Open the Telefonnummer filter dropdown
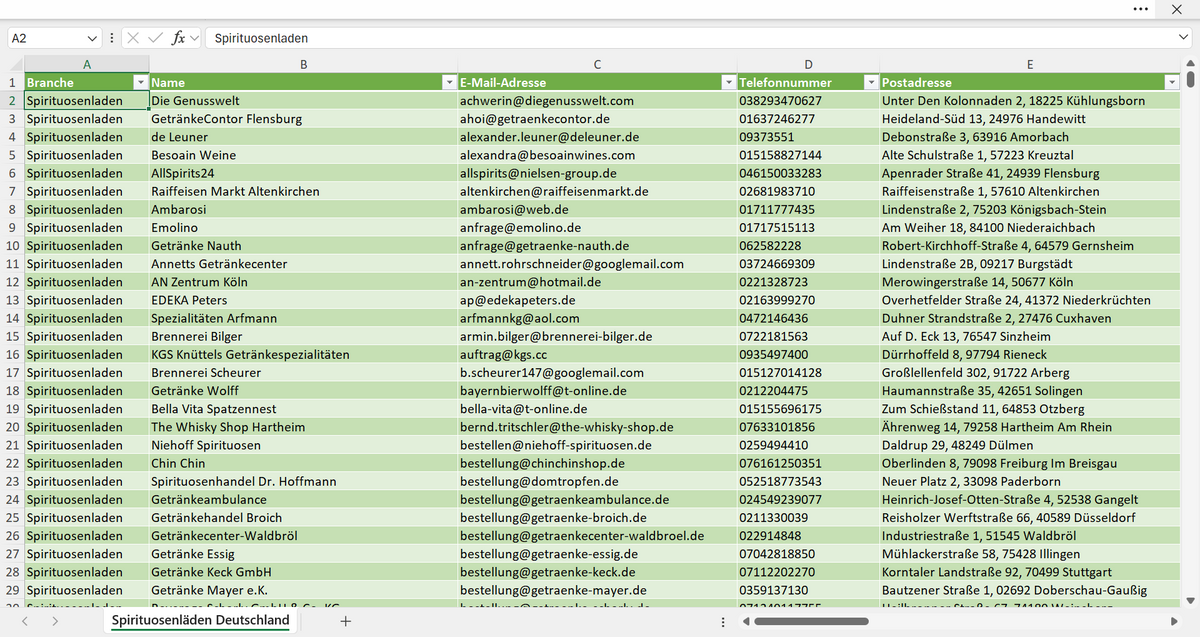Image resolution: width=1200 pixels, height=637 pixels. (x=871, y=82)
